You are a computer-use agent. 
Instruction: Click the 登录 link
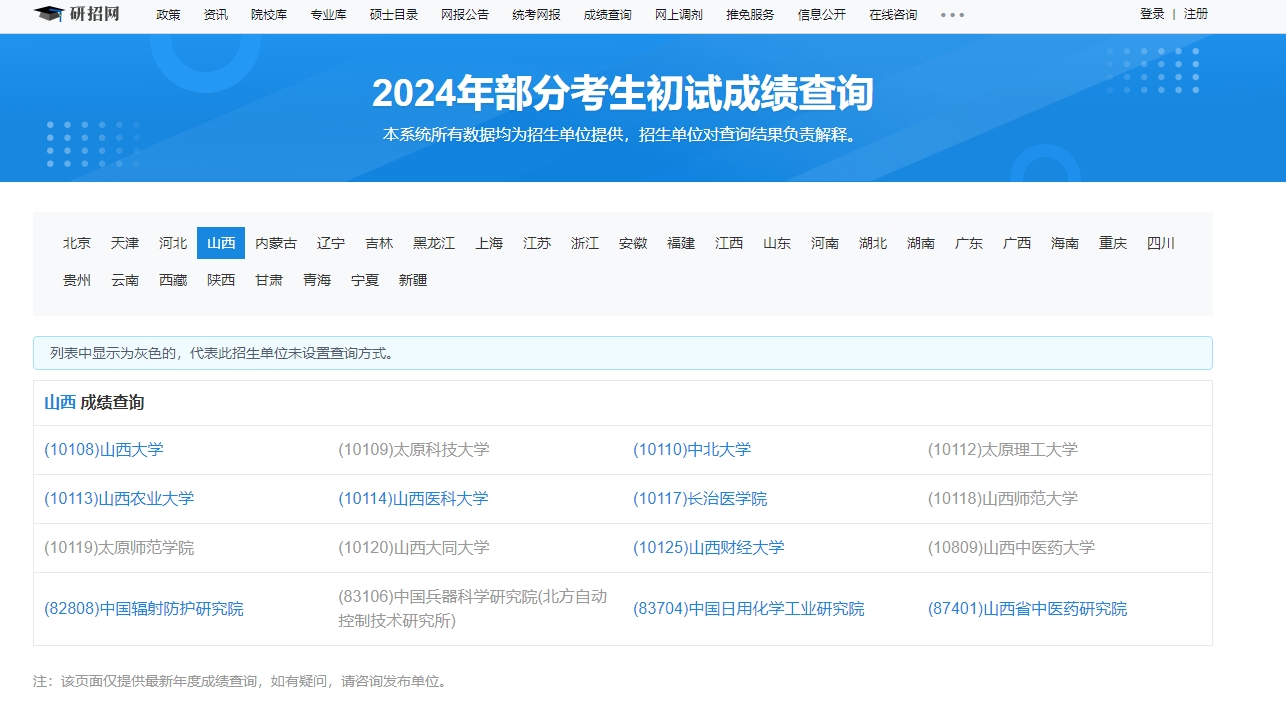1152,14
